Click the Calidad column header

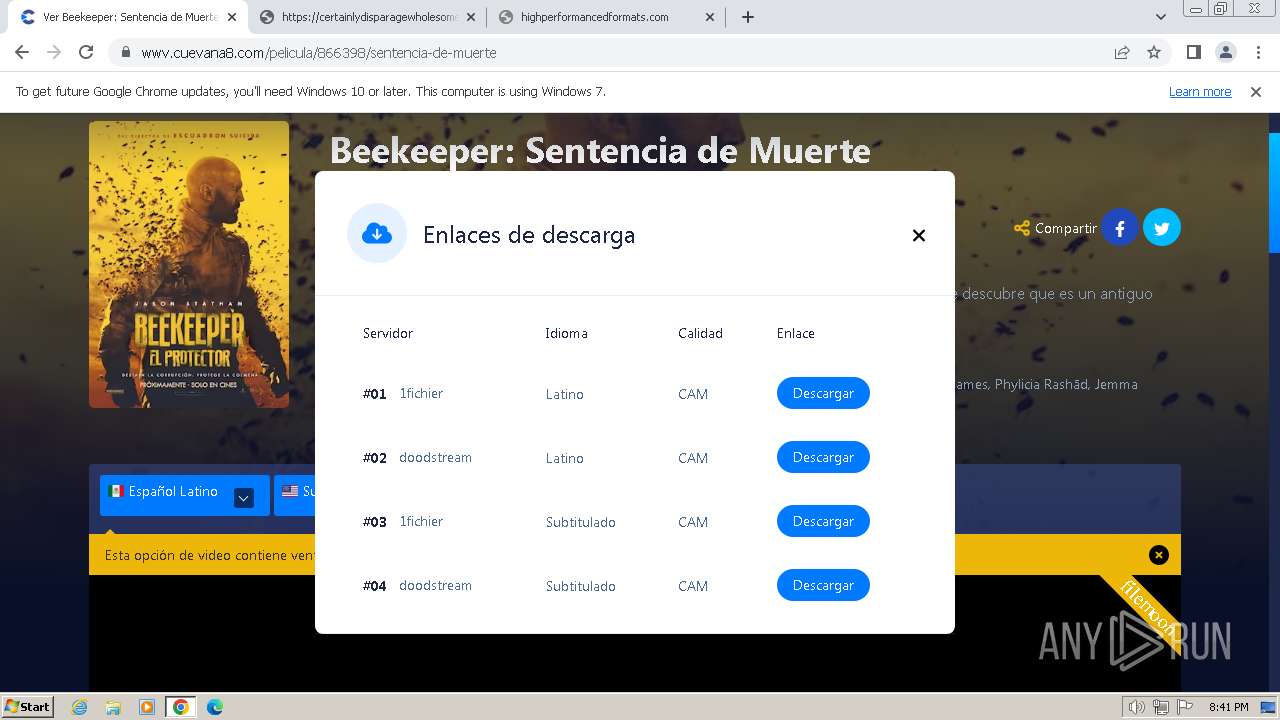(700, 333)
